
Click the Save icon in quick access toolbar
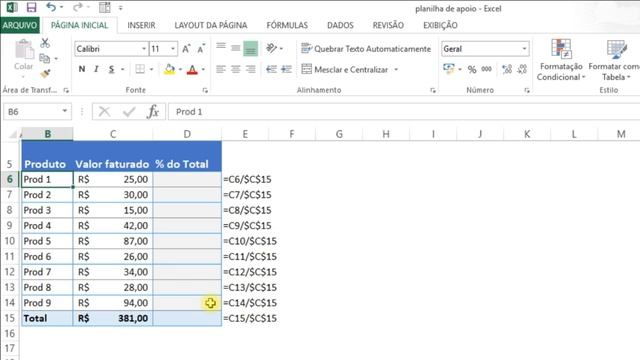tap(31, 7)
